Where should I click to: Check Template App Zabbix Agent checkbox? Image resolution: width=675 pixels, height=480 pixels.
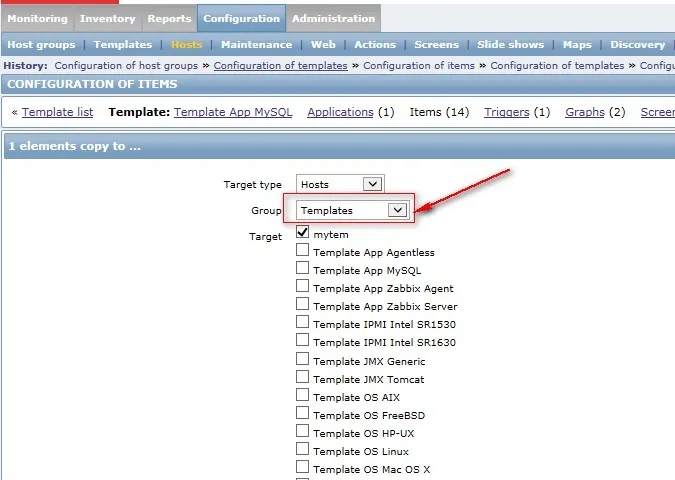302,286
